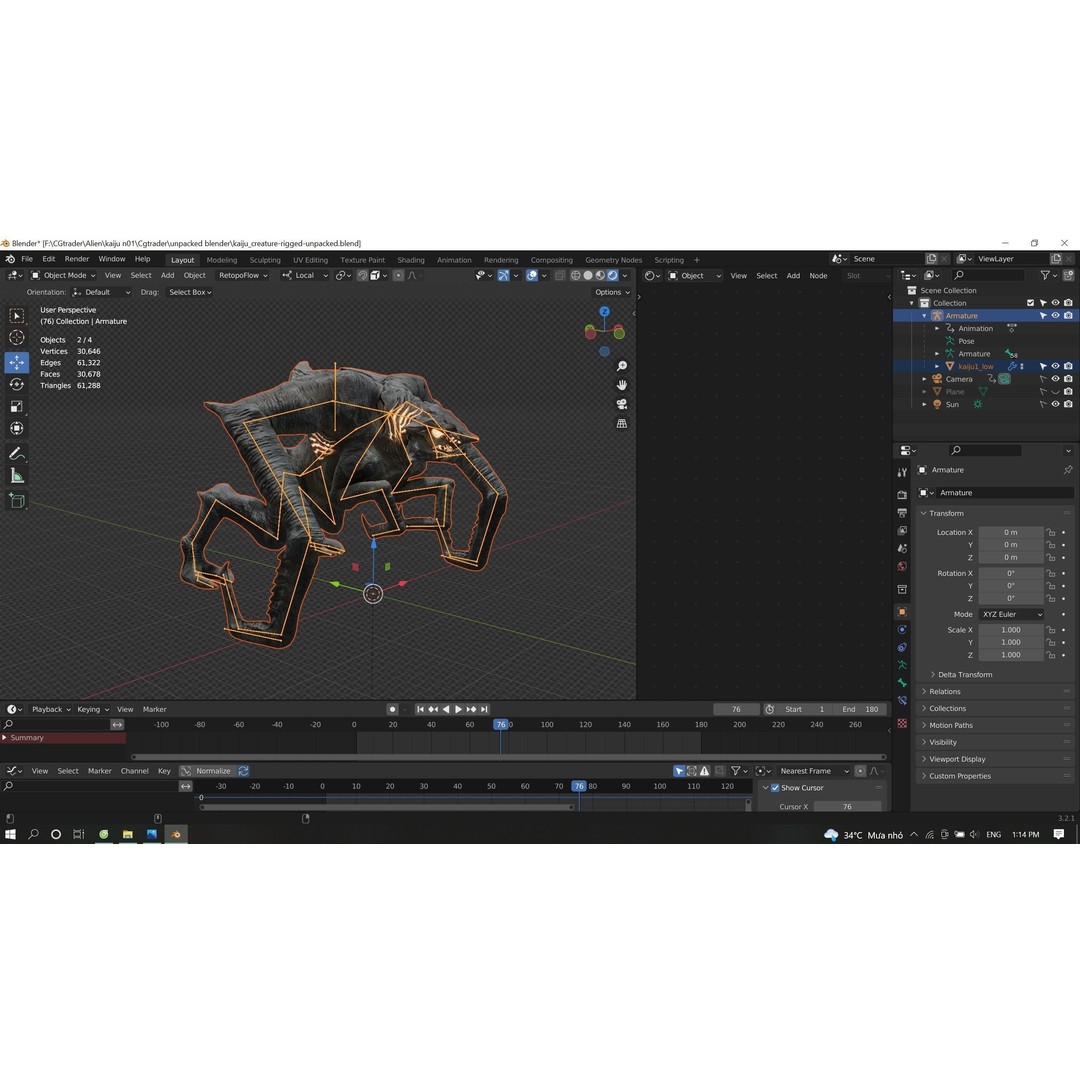Open the Output properties tab
Screen dimensions: 1080x1080
pyautogui.click(x=902, y=512)
